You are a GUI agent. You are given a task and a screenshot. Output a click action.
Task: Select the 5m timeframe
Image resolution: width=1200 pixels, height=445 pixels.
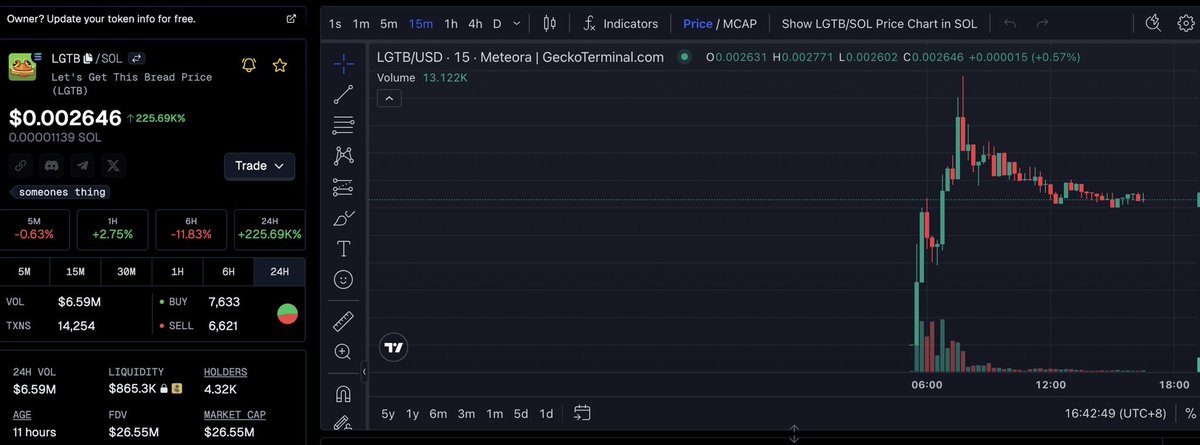388,23
